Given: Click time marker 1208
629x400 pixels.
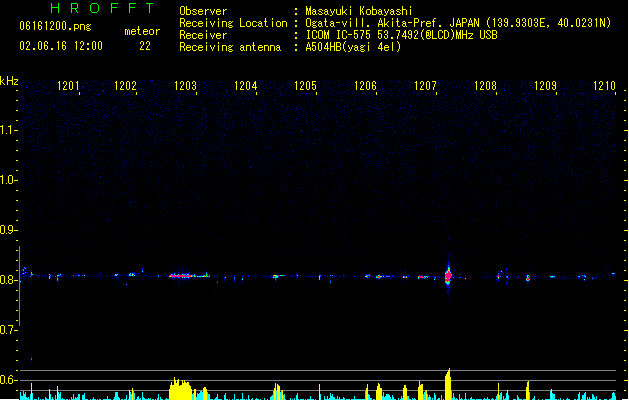Looking at the screenshot, I should click(x=485, y=86).
